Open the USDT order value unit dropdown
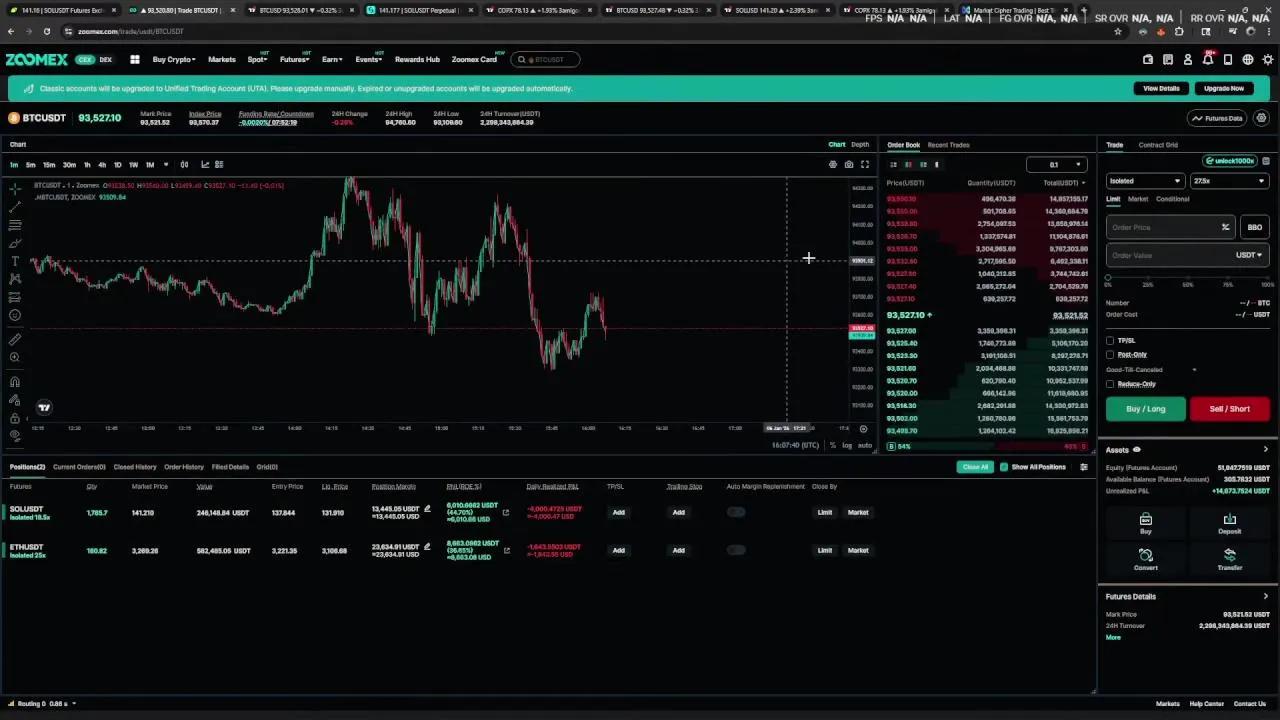 pos(1249,255)
